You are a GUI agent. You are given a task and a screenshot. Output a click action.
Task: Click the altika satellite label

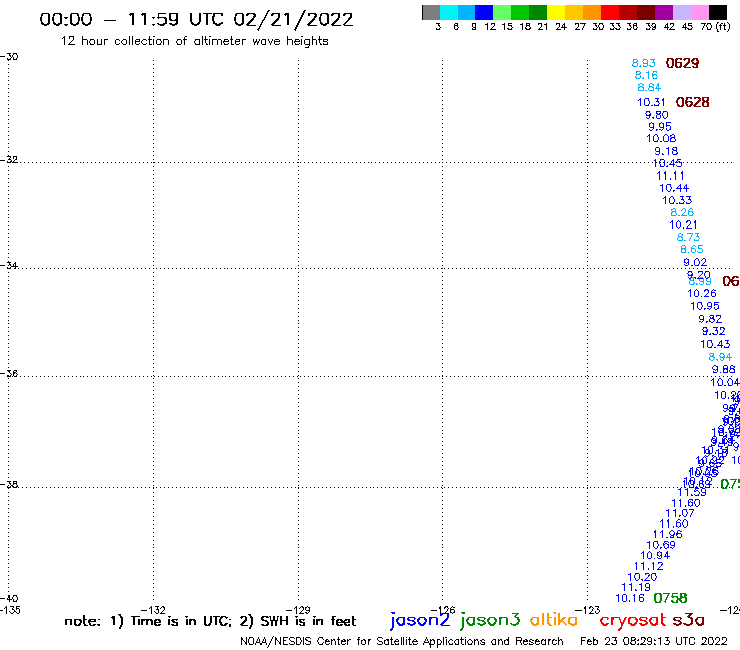tap(554, 620)
